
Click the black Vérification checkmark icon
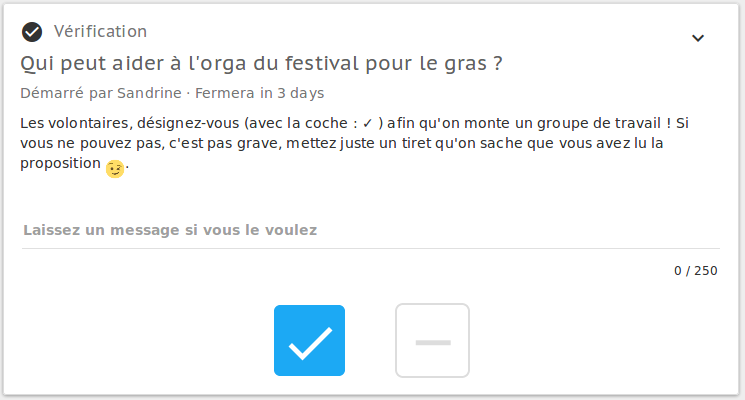(x=32, y=32)
